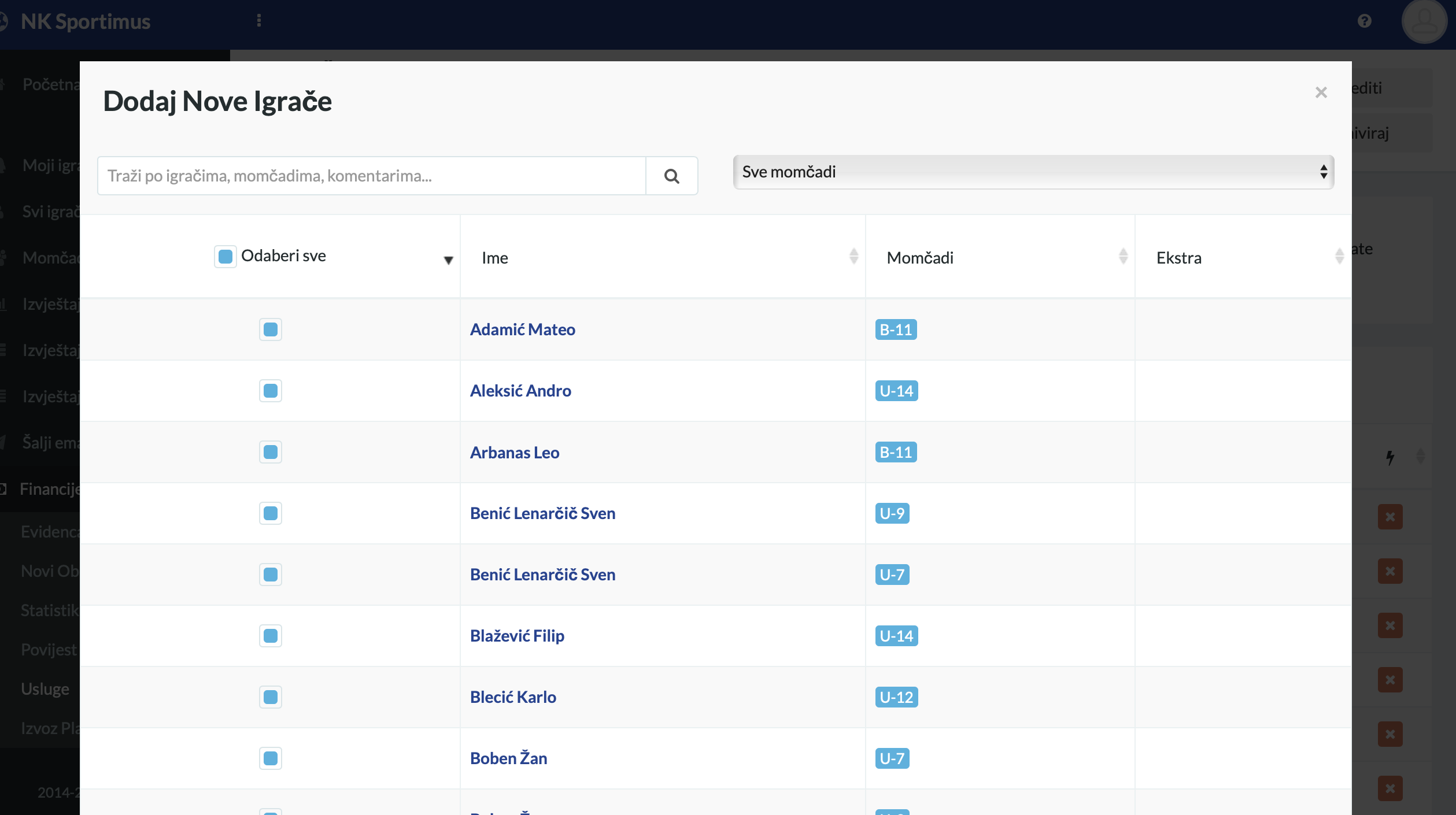Image resolution: width=1456 pixels, height=815 pixels.
Task: Focus the player search input field
Action: coord(371,176)
